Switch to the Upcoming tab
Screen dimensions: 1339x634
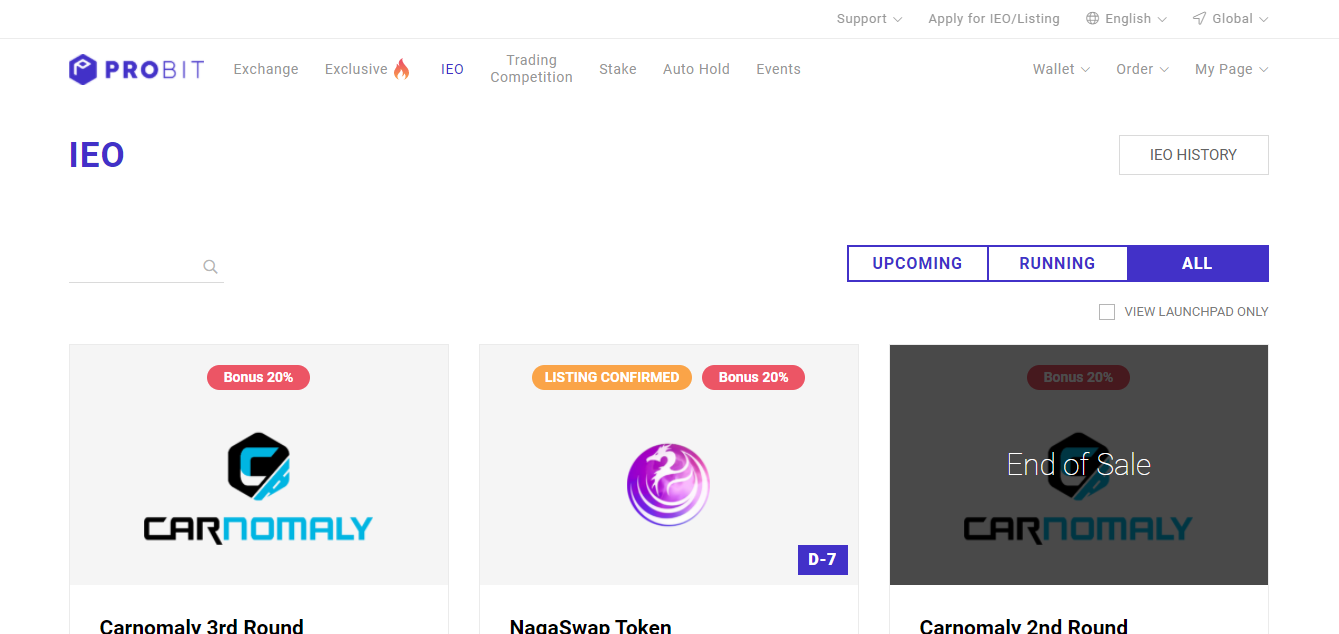(917, 264)
